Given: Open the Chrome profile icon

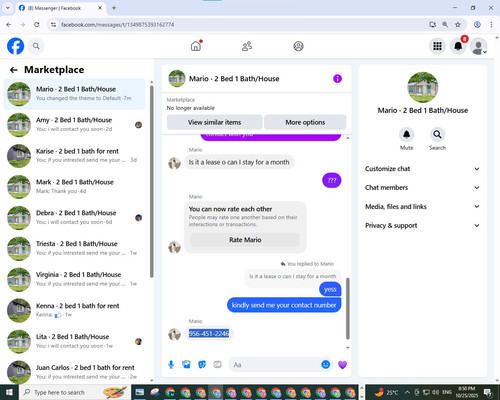Looking at the screenshot, I should point(477,24).
